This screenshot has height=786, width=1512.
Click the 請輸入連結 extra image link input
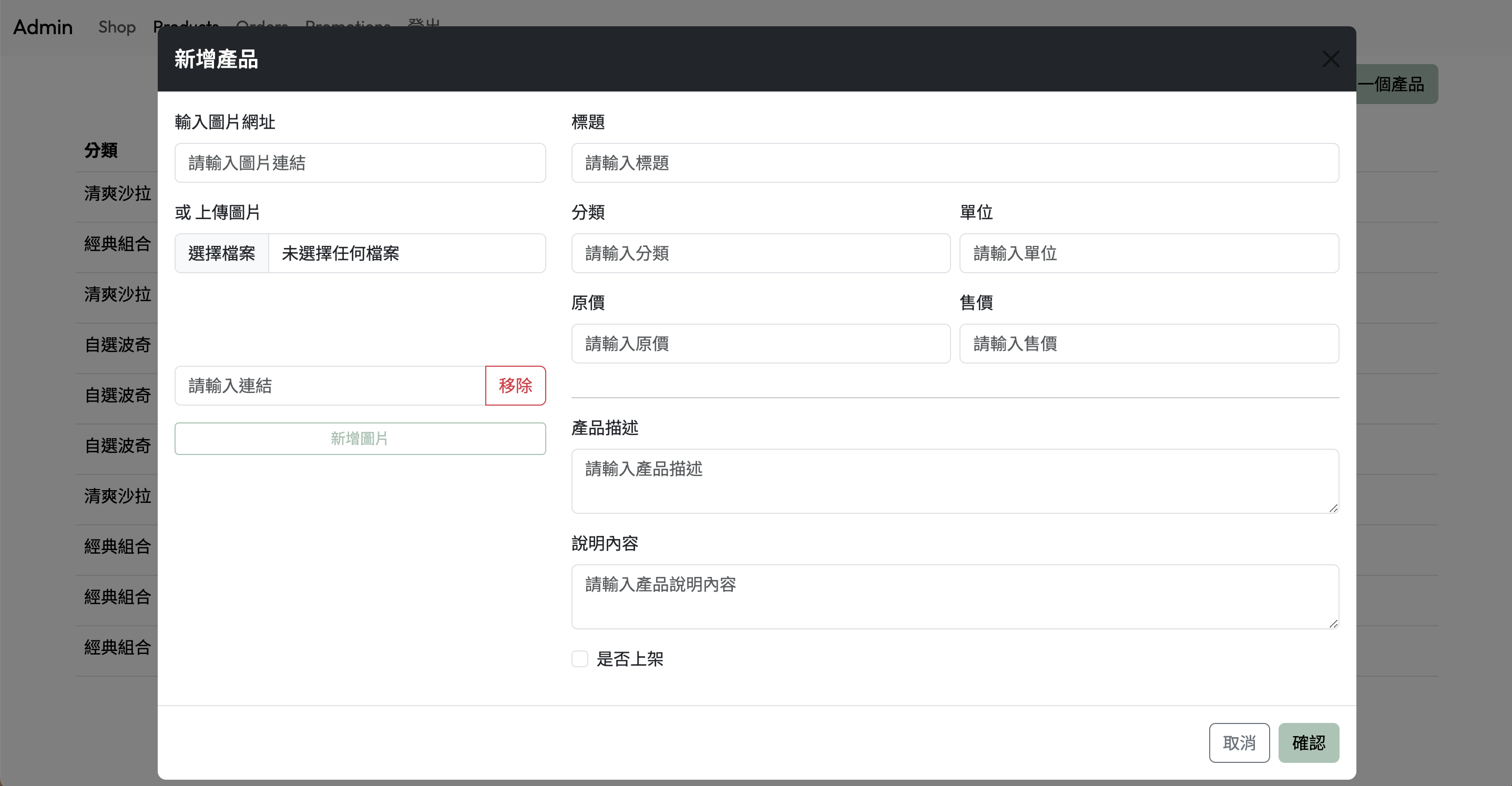(x=330, y=386)
